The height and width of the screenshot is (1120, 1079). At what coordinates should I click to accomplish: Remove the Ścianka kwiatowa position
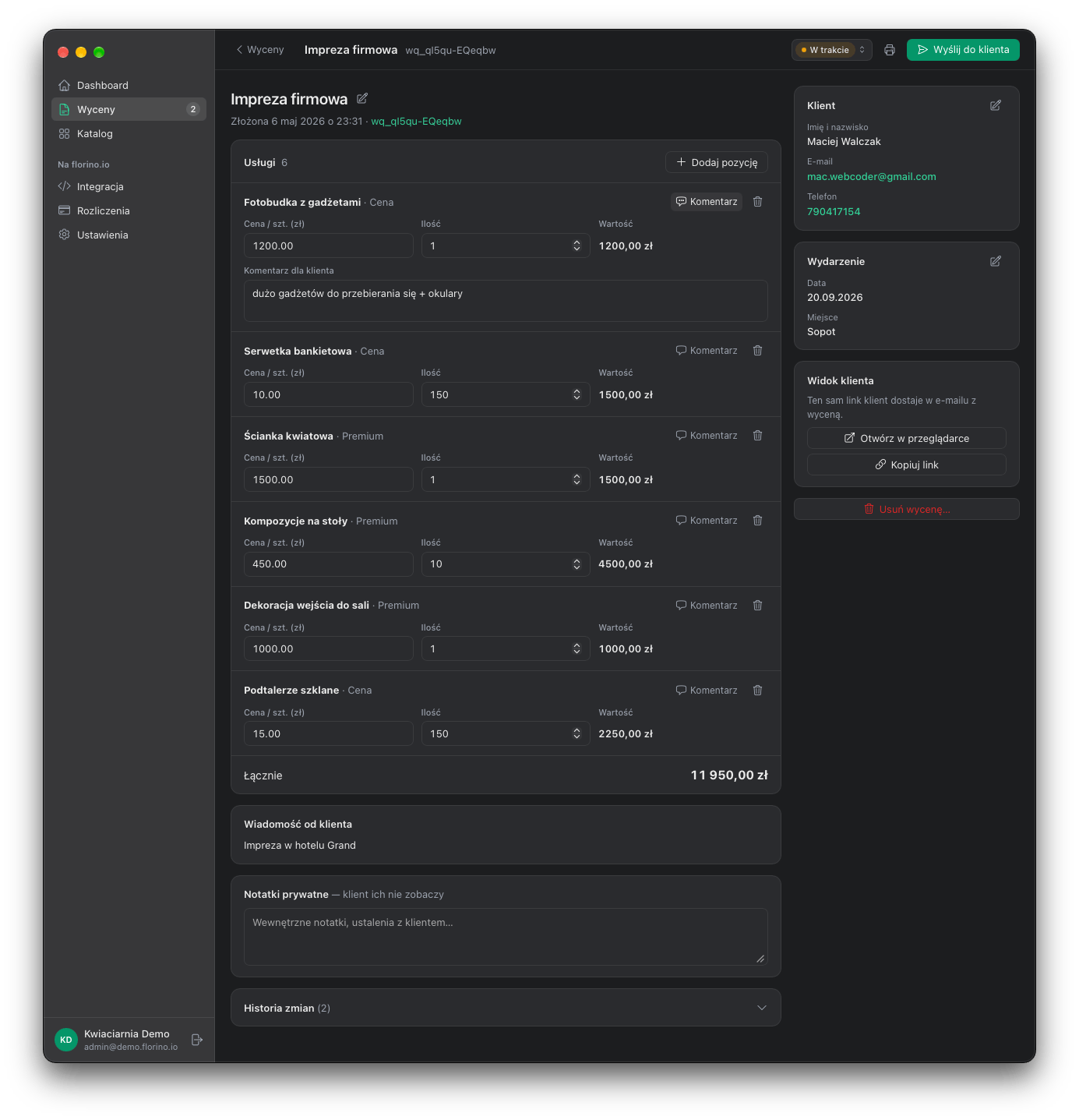click(x=757, y=436)
